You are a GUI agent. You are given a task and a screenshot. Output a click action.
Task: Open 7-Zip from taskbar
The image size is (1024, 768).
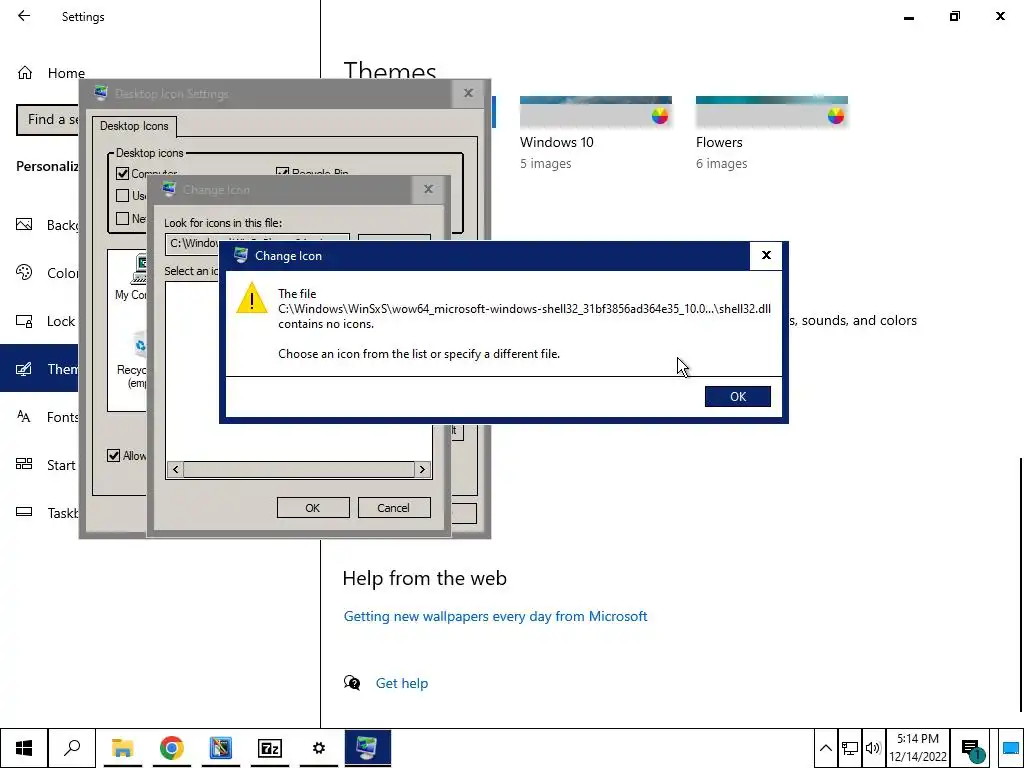[270, 748]
